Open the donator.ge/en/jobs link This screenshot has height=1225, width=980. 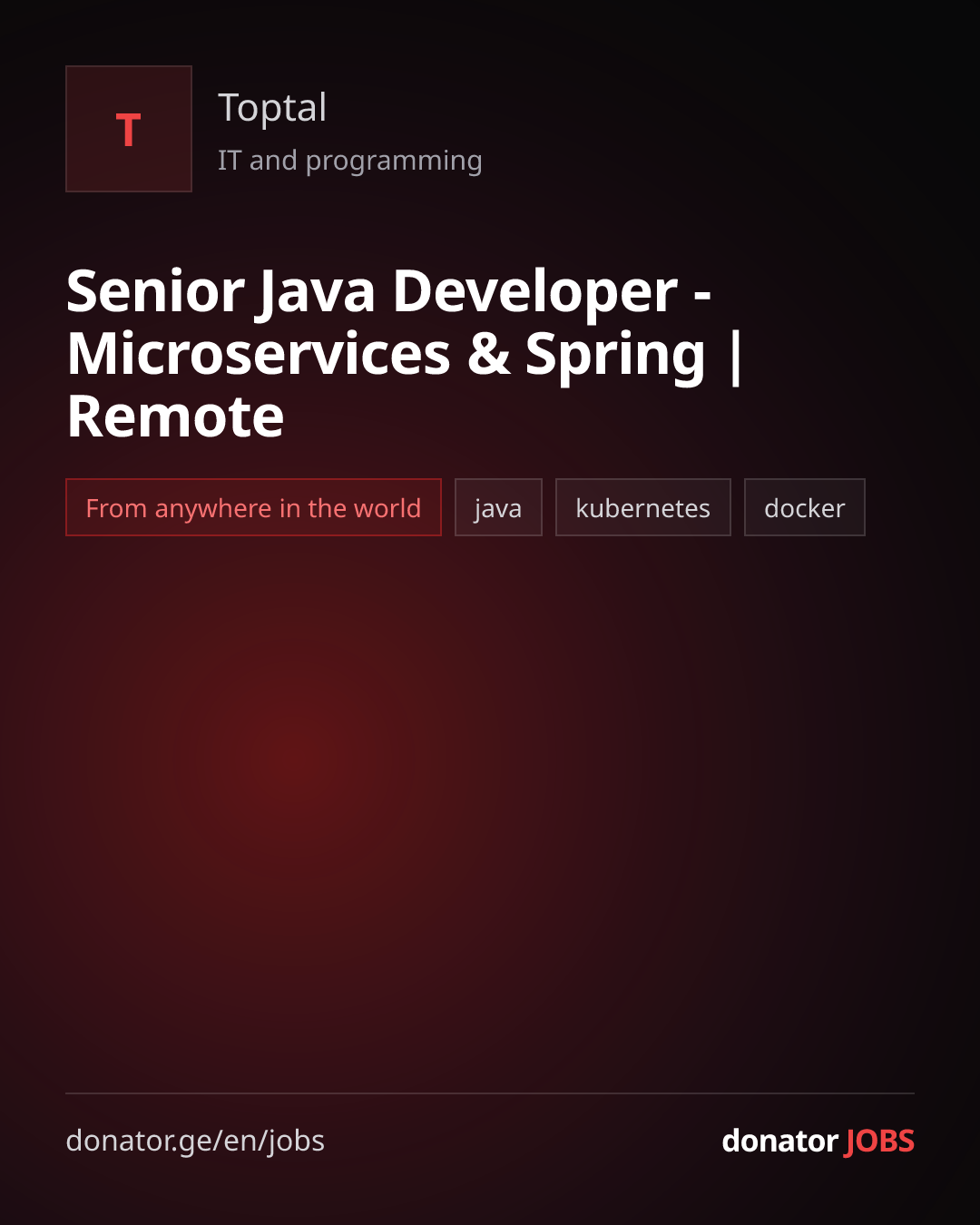pos(195,1141)
